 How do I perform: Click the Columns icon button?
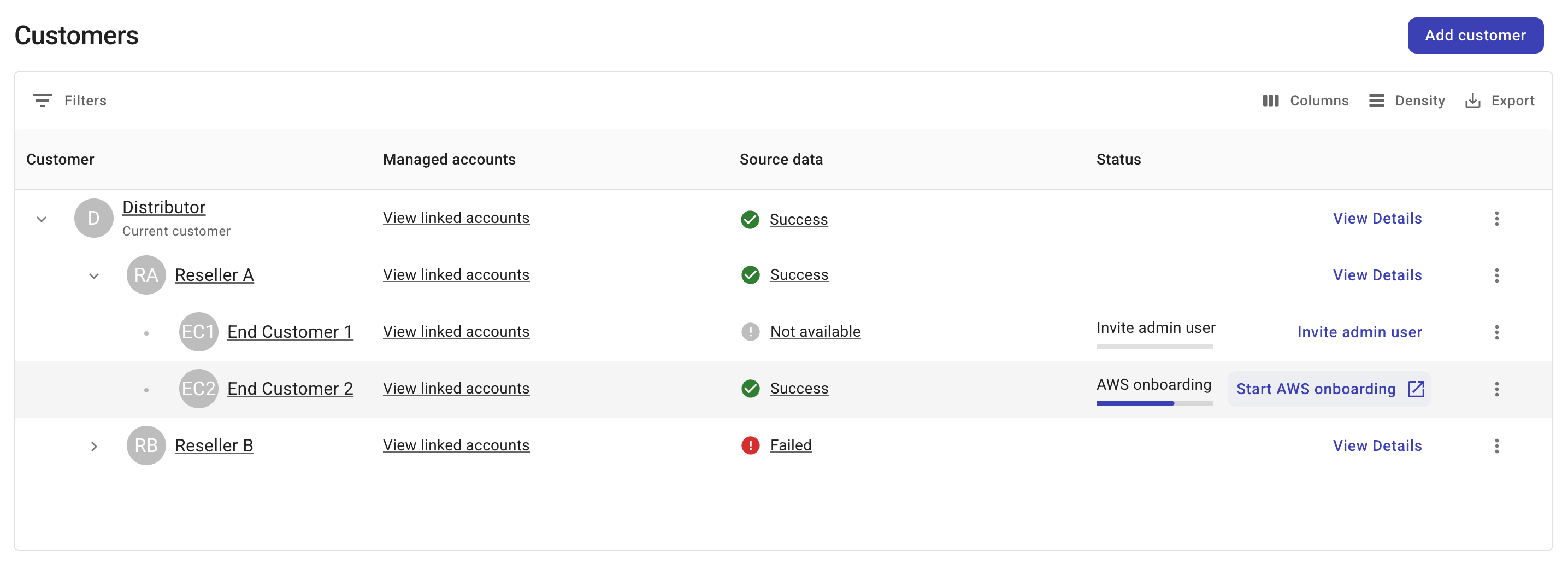coord(1270,101)
